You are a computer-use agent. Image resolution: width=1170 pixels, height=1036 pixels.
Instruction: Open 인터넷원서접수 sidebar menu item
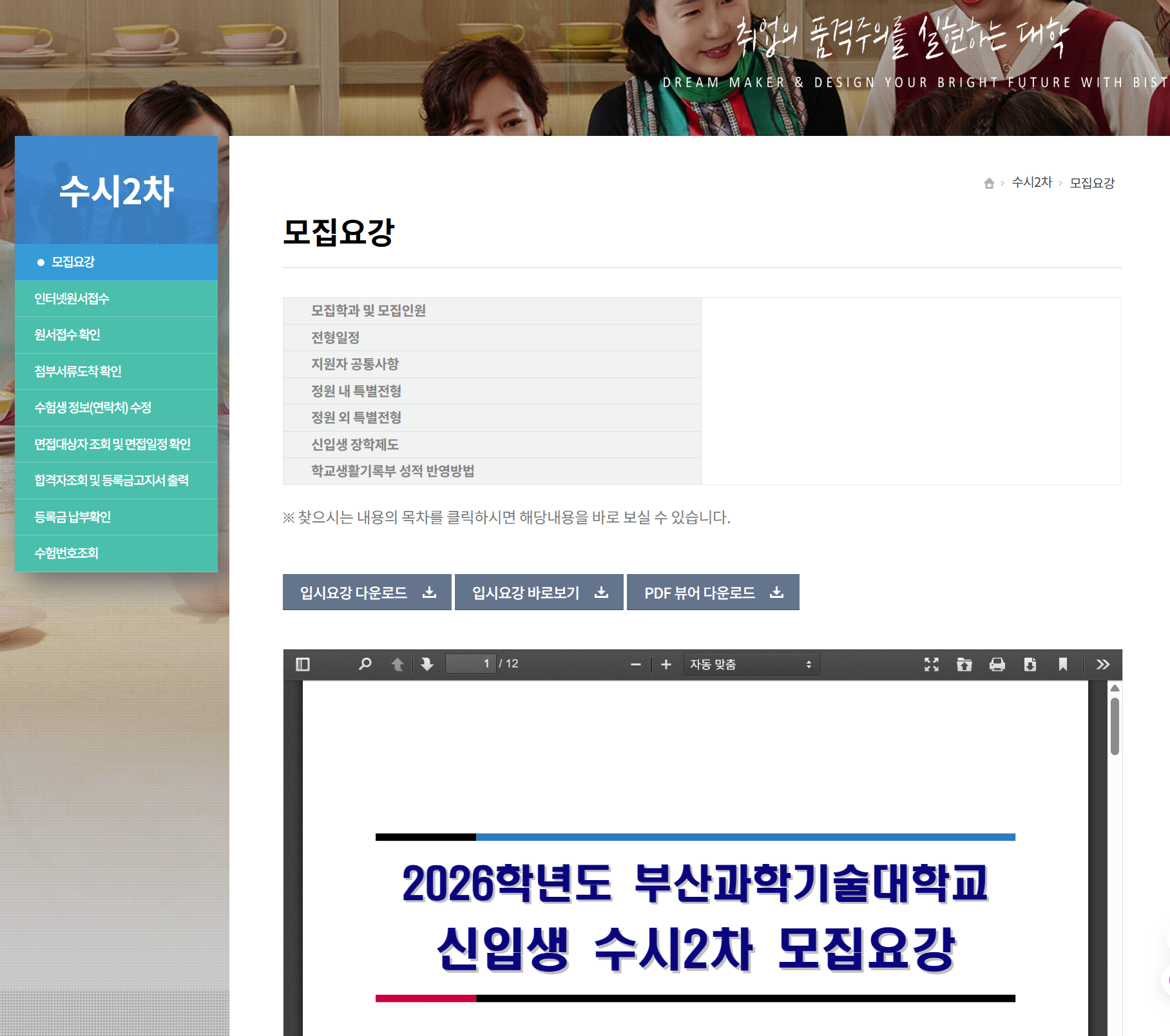tap(116, 298)
